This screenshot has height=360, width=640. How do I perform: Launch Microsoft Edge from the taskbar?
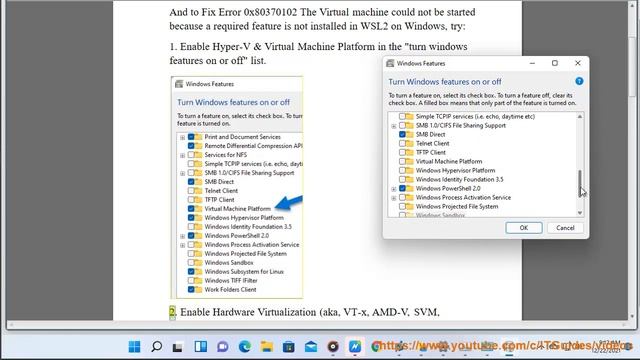[244, 347]
